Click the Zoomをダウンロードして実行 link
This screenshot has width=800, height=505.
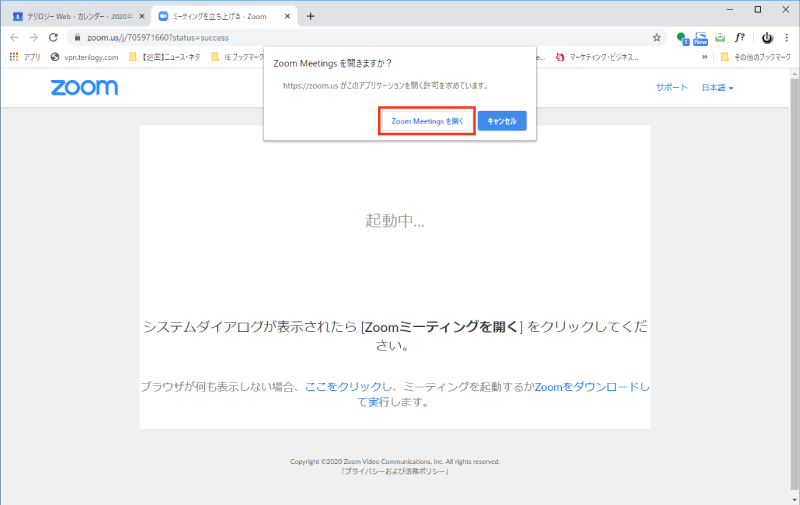pyautogui.click(x=592, y=387)
